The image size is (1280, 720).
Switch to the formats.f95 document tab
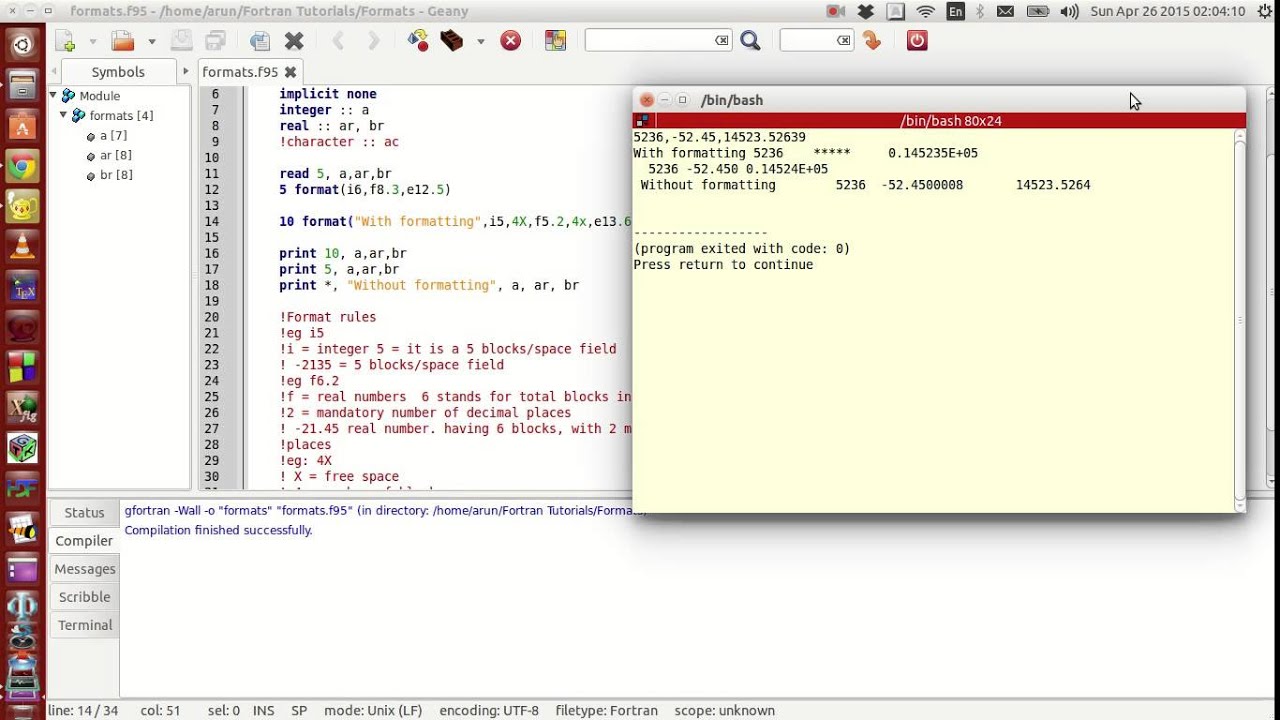240,72
